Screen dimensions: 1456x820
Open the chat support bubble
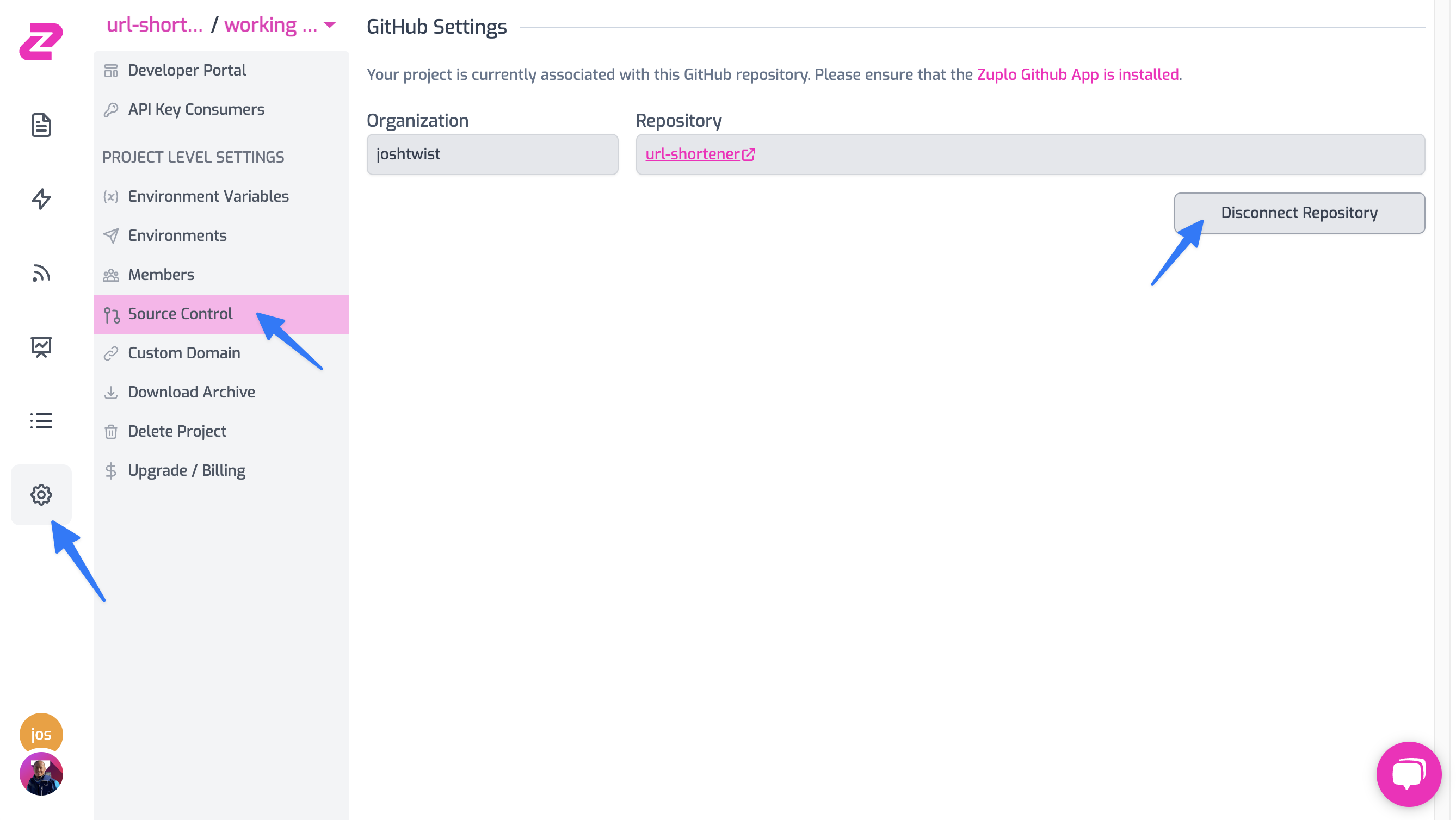[x=1408, y=774]
